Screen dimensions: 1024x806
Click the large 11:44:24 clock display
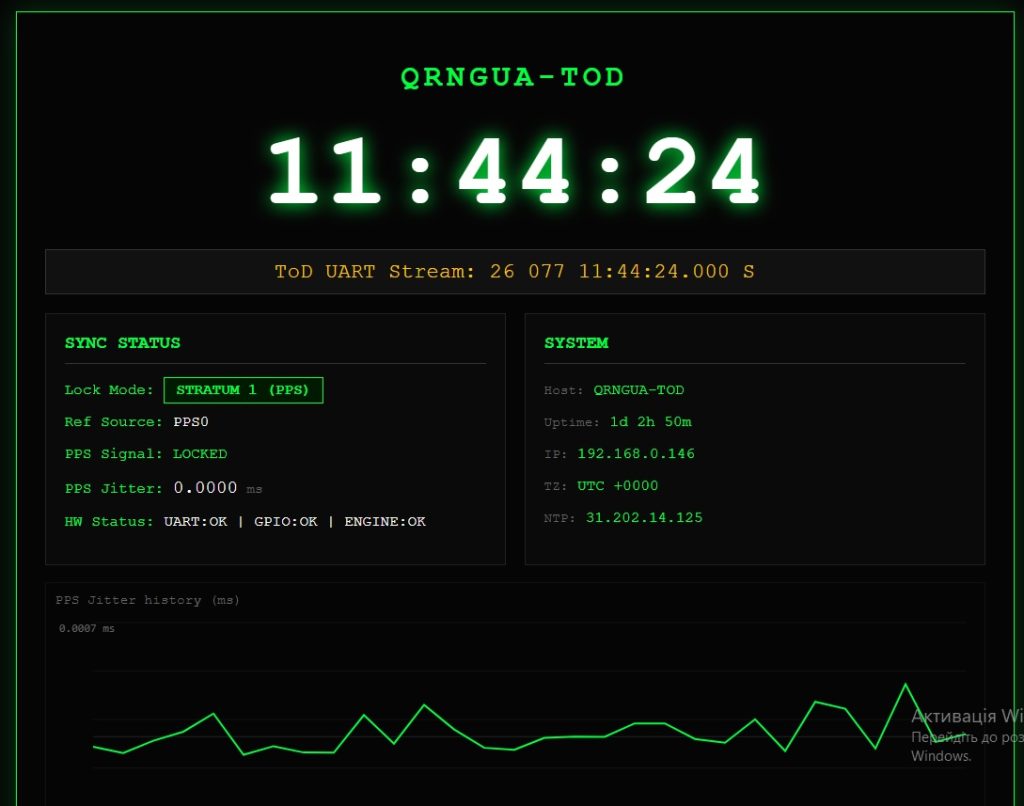click(x=514, y=172)
